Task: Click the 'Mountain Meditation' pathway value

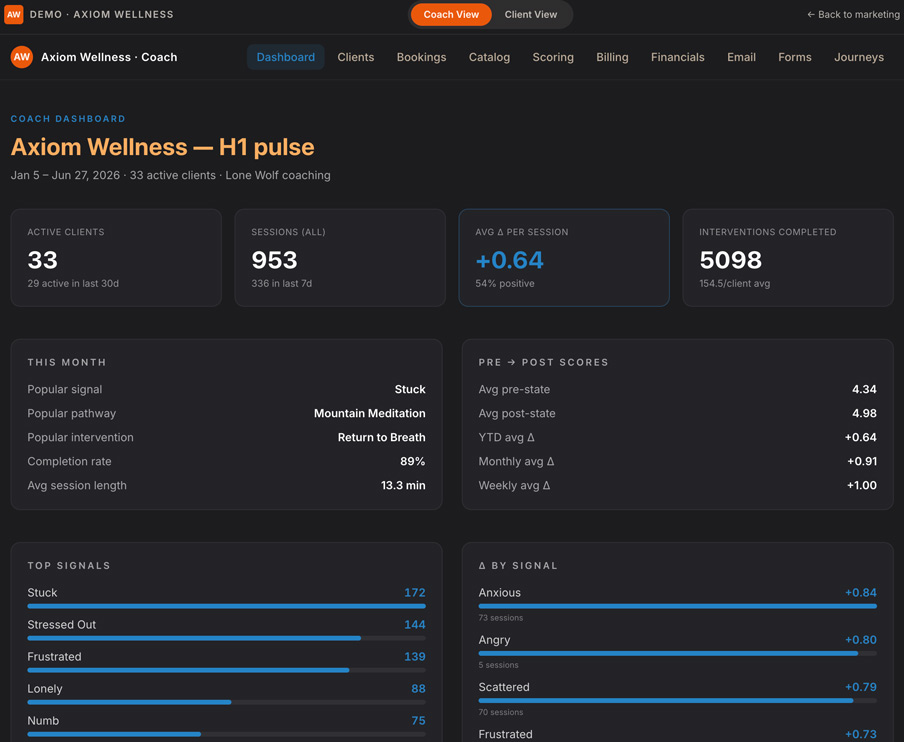Action: [370, 413]
